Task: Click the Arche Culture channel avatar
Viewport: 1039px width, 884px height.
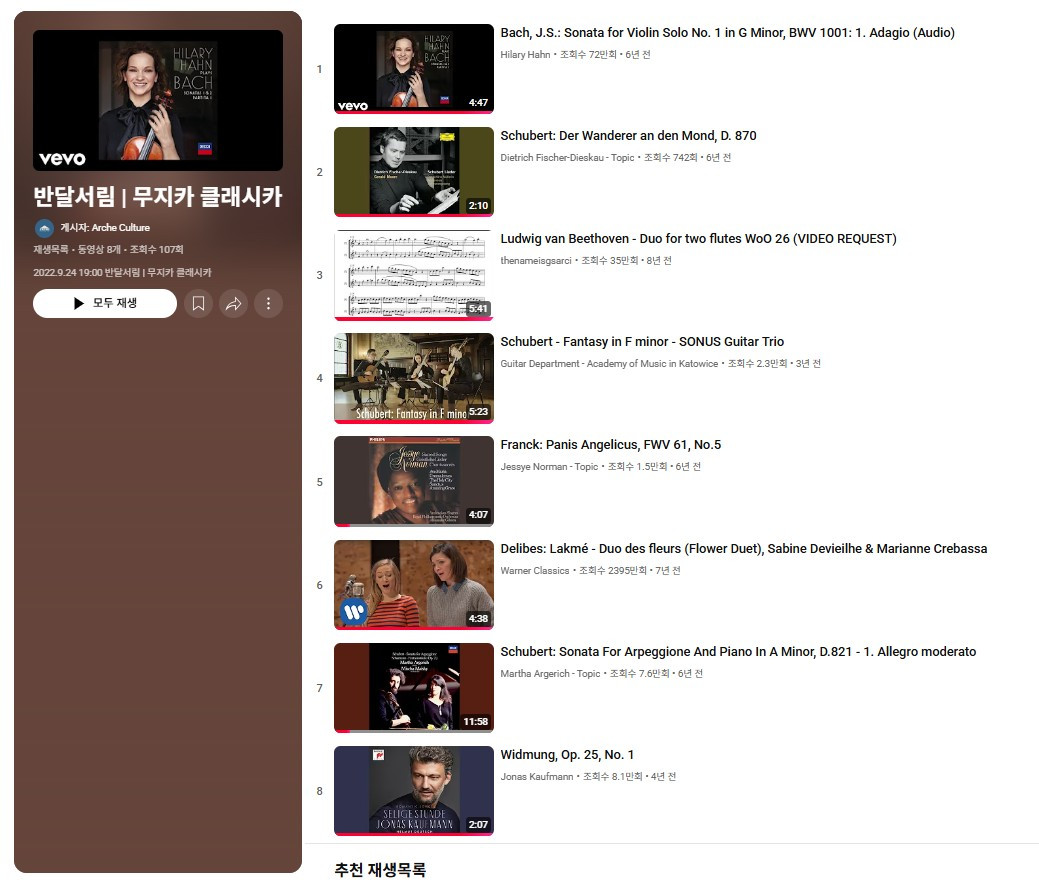Action: click(44, 228)
